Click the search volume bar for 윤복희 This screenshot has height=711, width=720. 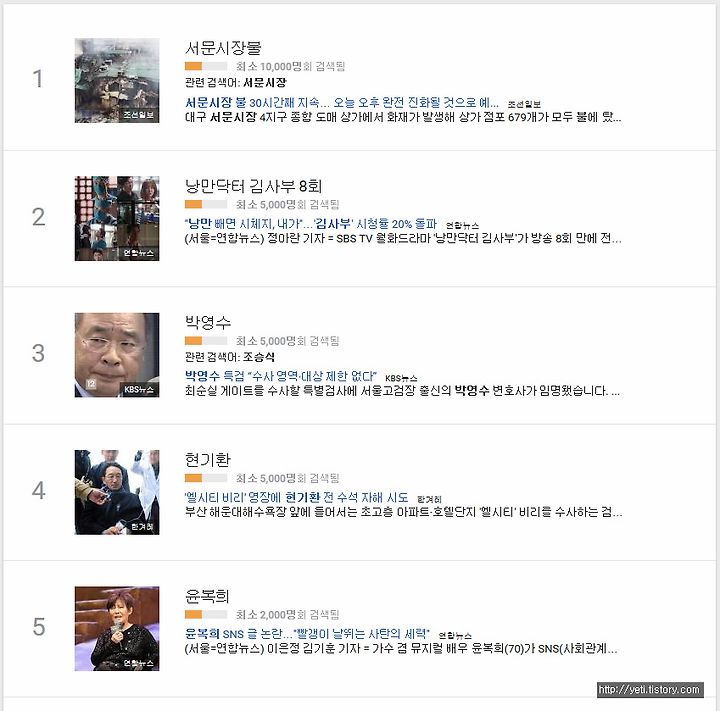point(206,615)
